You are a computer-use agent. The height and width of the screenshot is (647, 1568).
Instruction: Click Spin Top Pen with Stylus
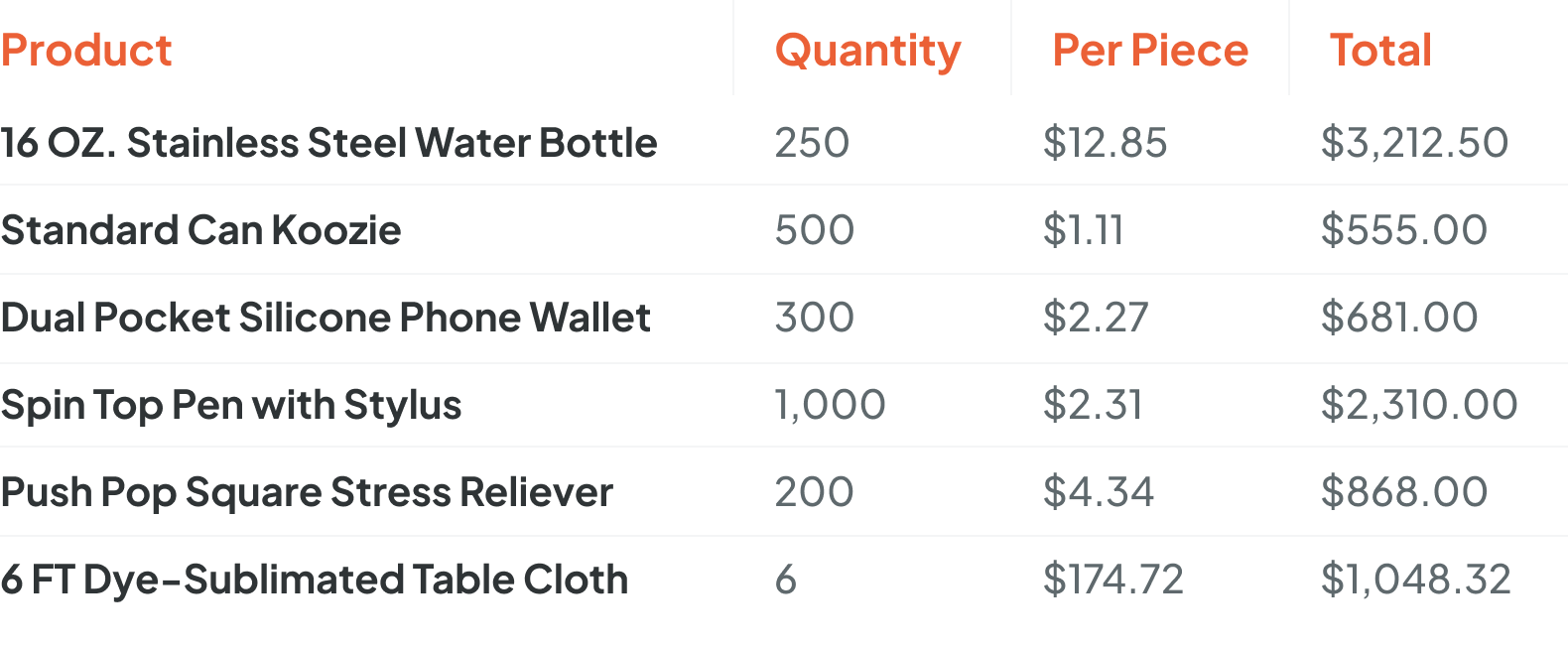231,405
